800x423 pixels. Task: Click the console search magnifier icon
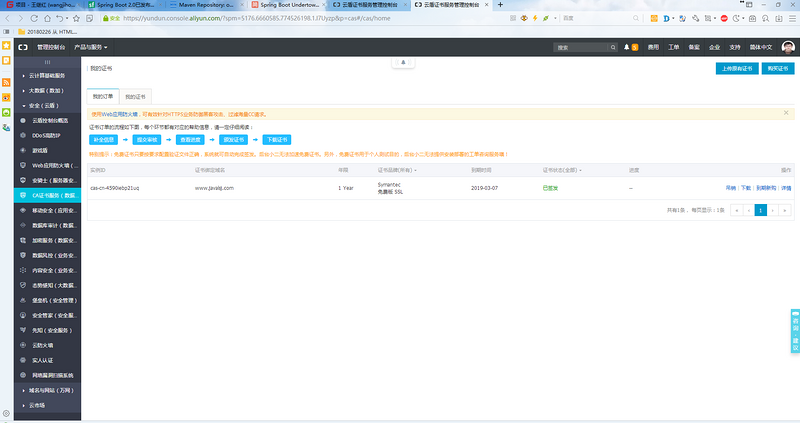pyautogui.click(x=613, y=47)
